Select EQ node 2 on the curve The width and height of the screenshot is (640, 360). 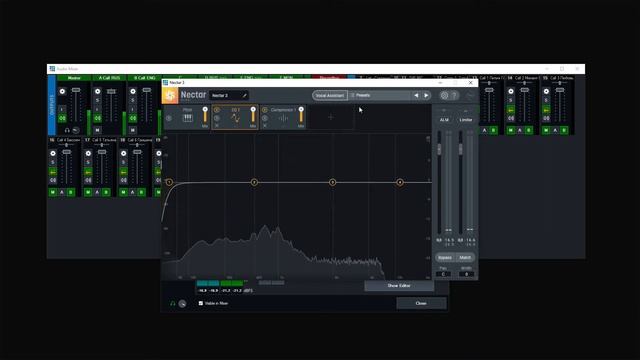click(254, 182)
